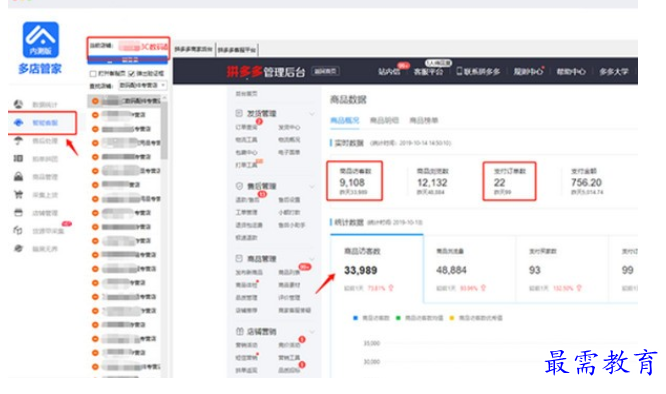Open the 评价管理 link
This screenshot has height=394, width=666.
pos(289,298)
